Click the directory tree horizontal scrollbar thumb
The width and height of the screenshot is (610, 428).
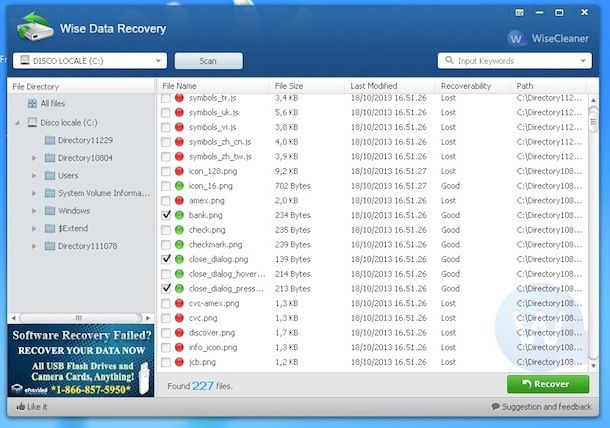tap(81, 318)
